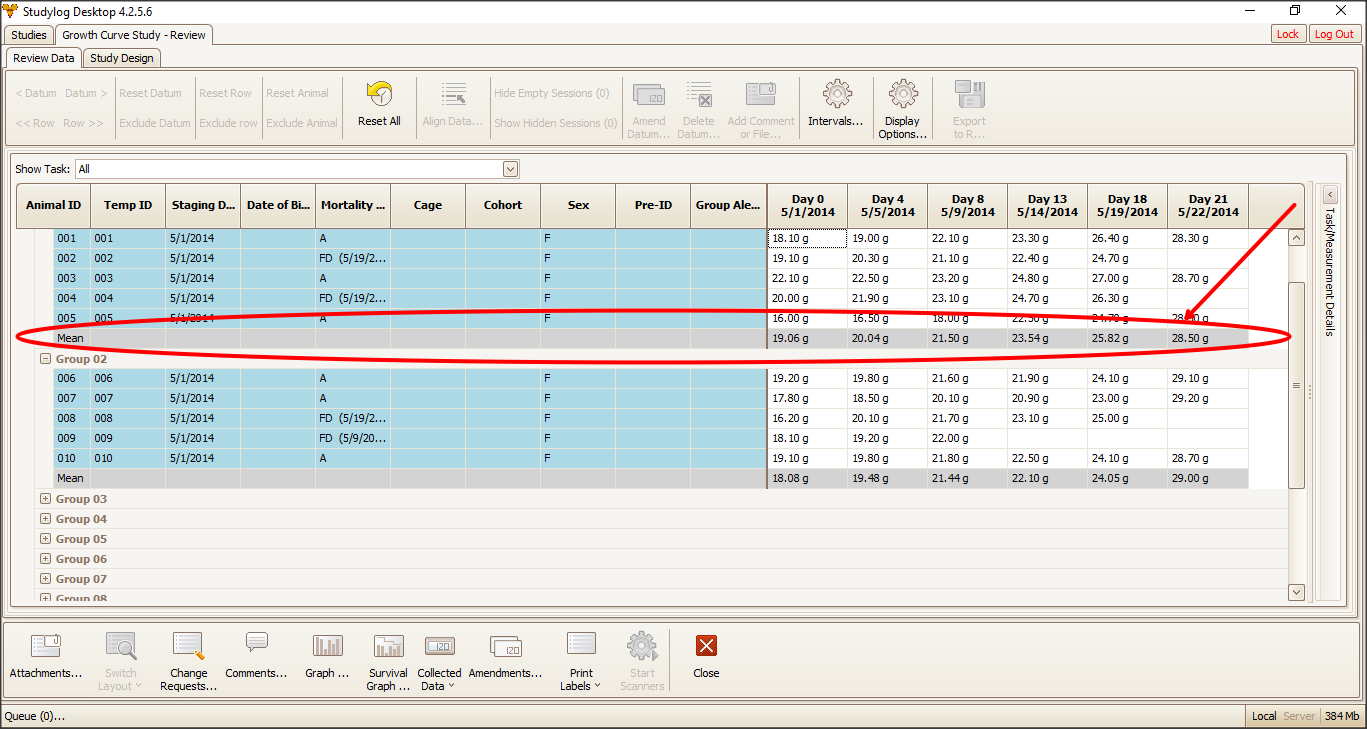
Task: Click the Switch Layout icon
Action: click(x=120, y=645)
